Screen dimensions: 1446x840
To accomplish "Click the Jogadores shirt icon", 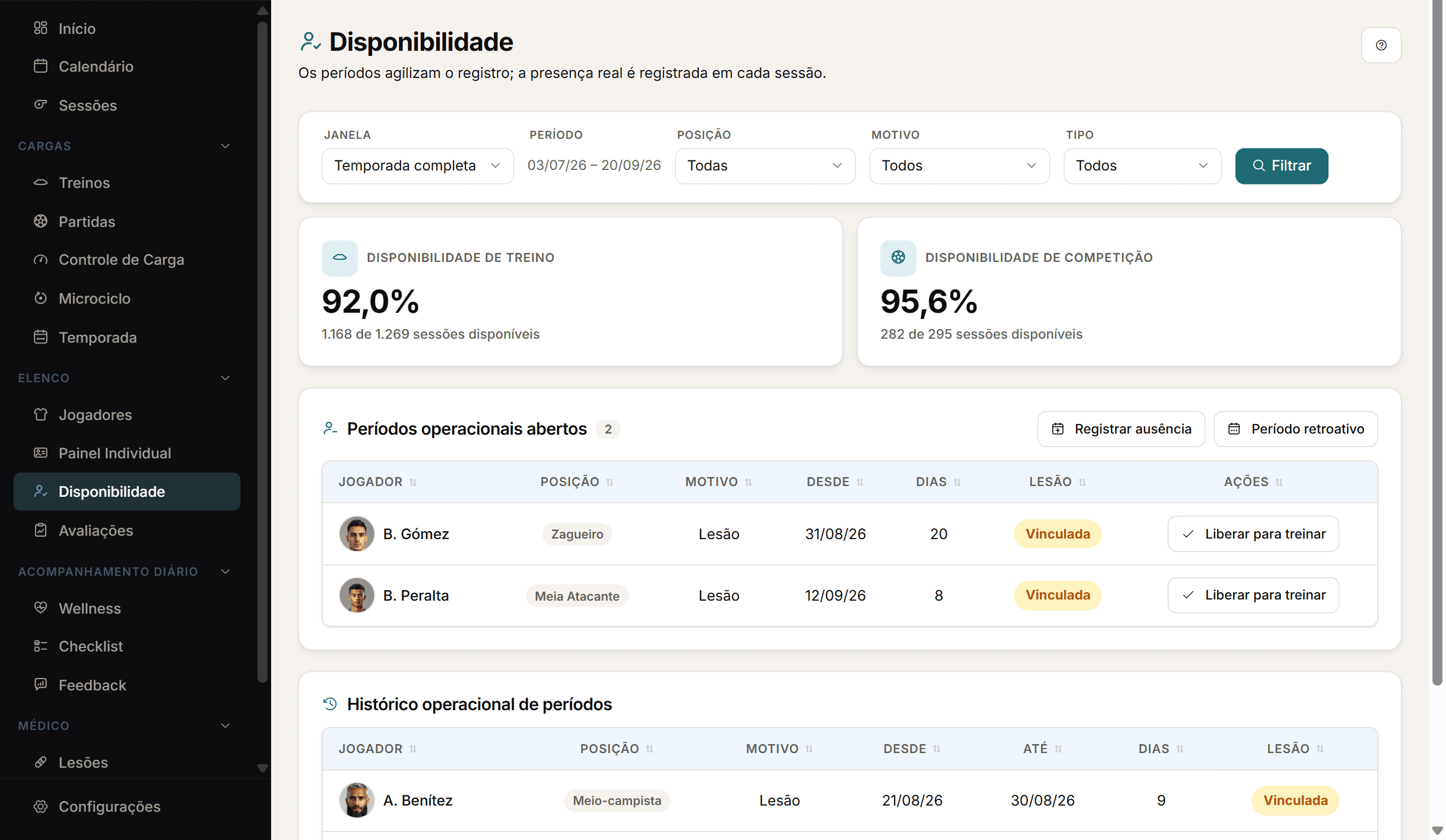I will [x=41, y=414].
